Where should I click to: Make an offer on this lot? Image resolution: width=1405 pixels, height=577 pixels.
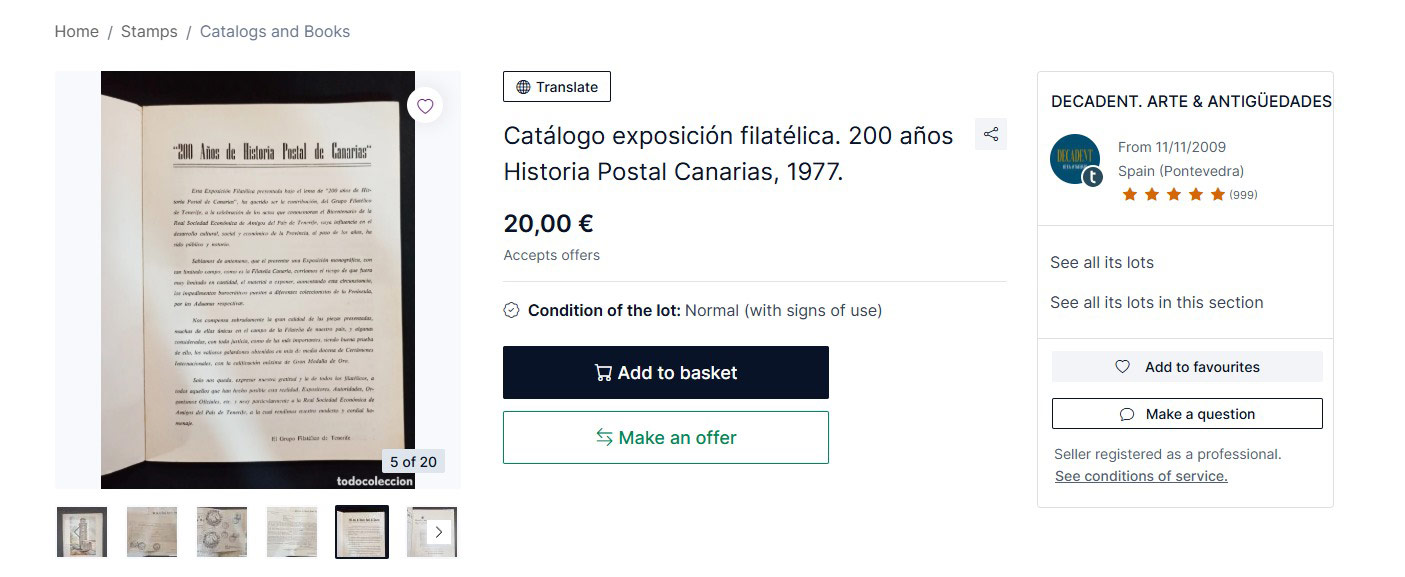(x=665, y=438)
